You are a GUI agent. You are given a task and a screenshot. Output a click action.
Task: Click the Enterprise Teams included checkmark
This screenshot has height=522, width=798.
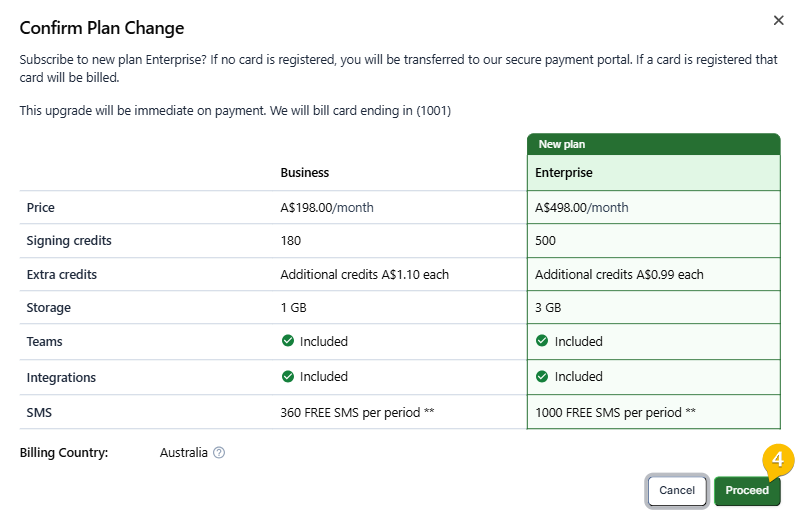pos(542,341)
